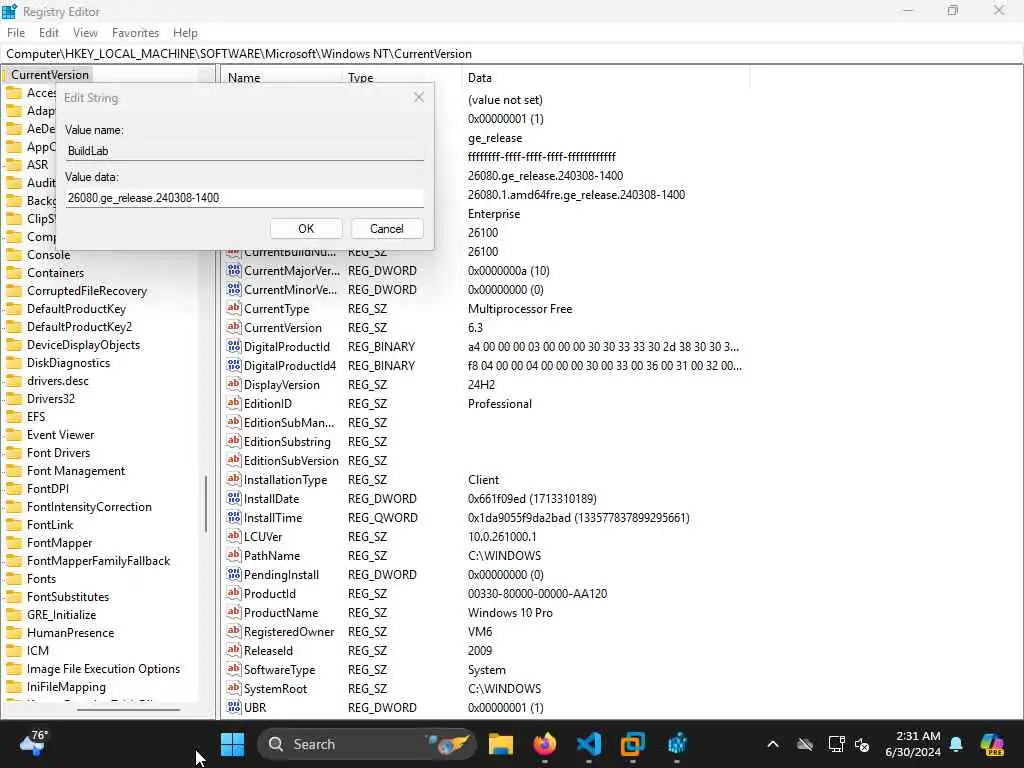Select the Fonts folder icon
This screenshot has height=768, width=1024.
click(x=14, y=579)
